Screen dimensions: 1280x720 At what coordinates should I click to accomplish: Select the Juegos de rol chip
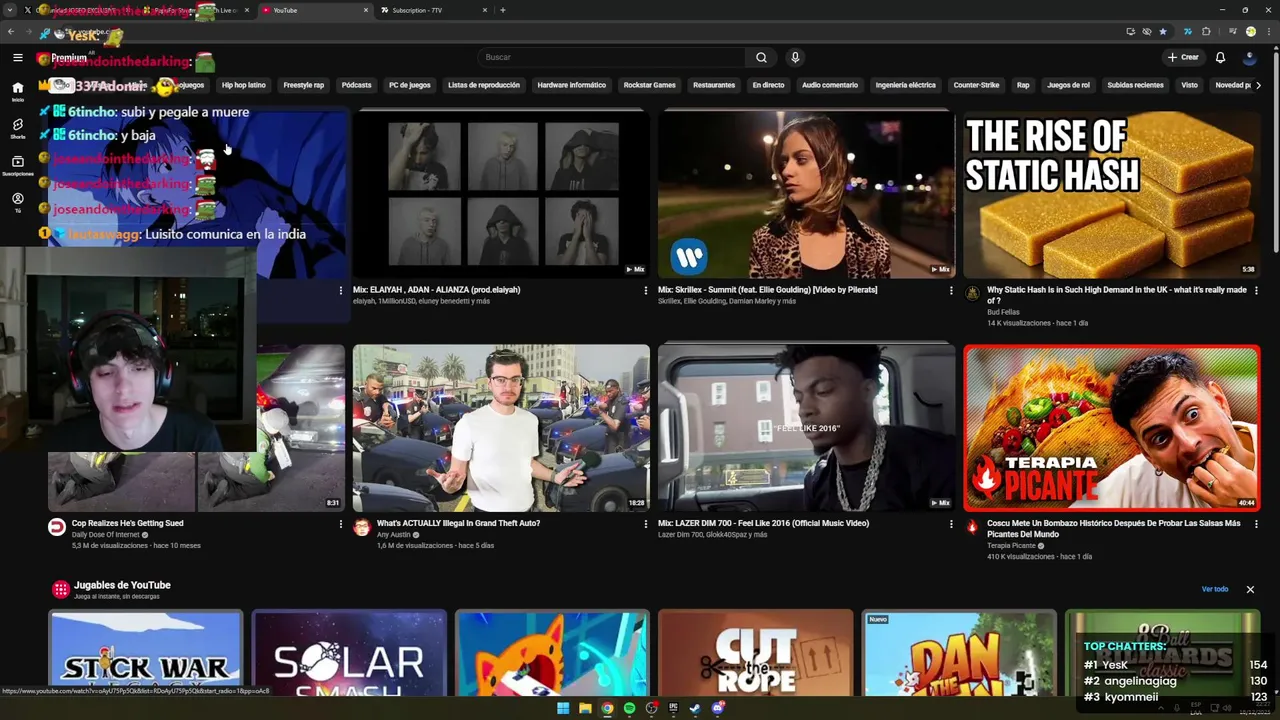click(1069, 85)
